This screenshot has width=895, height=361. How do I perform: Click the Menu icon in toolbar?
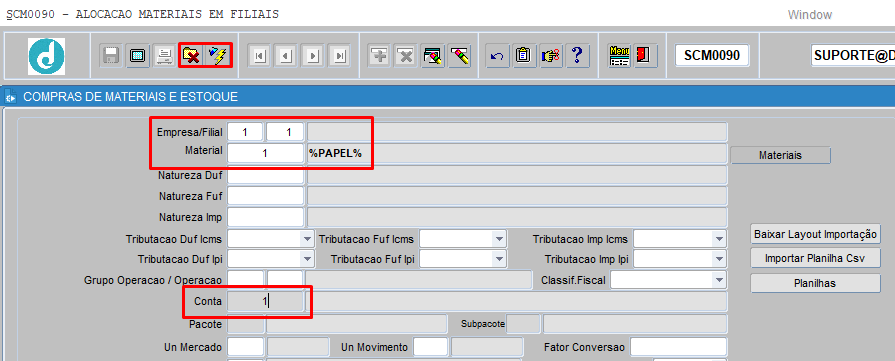coord(618,56)
